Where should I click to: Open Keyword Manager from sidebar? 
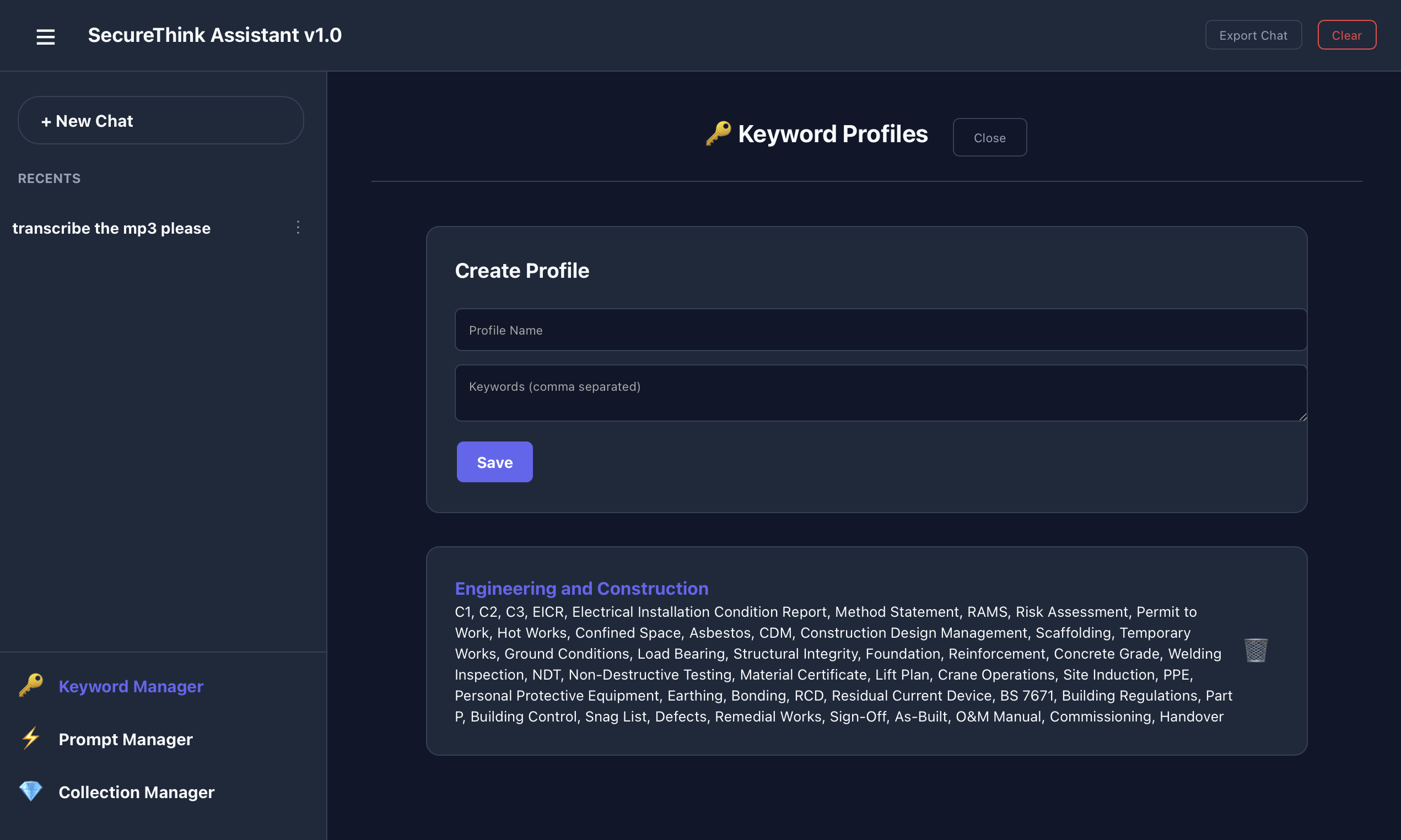pyautogui.click(x=131, y=686)
